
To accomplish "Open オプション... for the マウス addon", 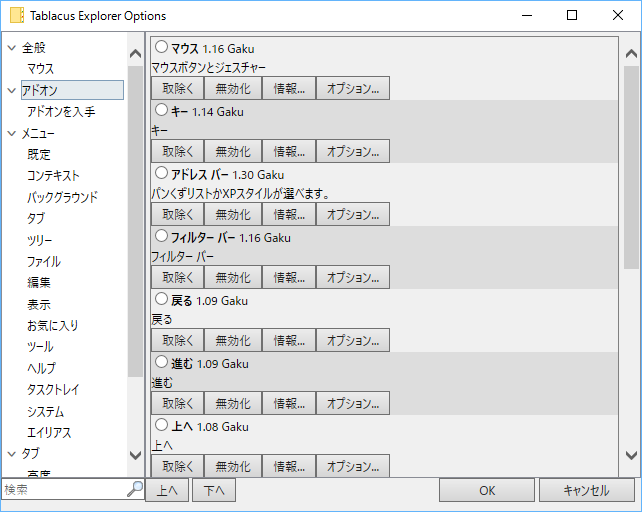I will point(353,88).
